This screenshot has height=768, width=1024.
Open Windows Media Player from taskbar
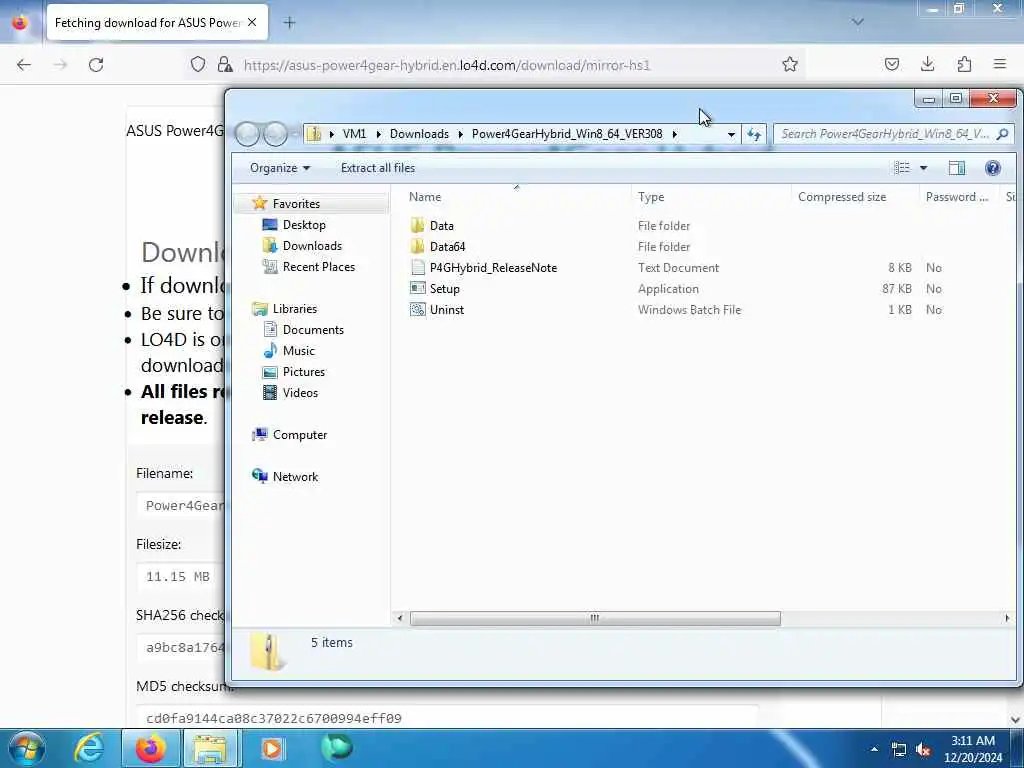coord(272,748)
